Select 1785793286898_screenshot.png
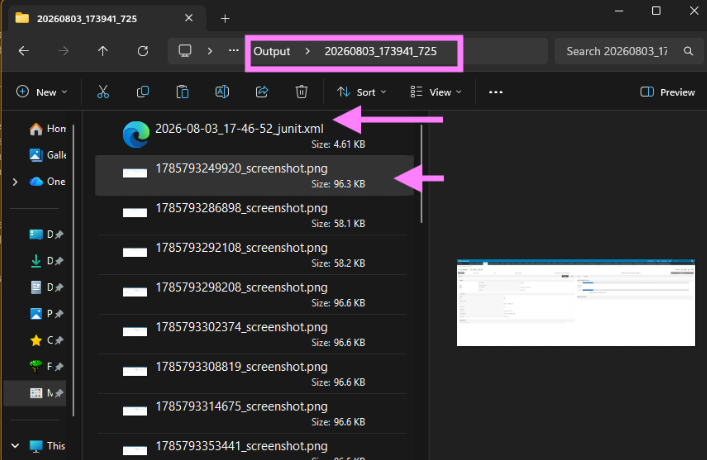This screenshot has height=460, width=707. [x=252, y=215]
